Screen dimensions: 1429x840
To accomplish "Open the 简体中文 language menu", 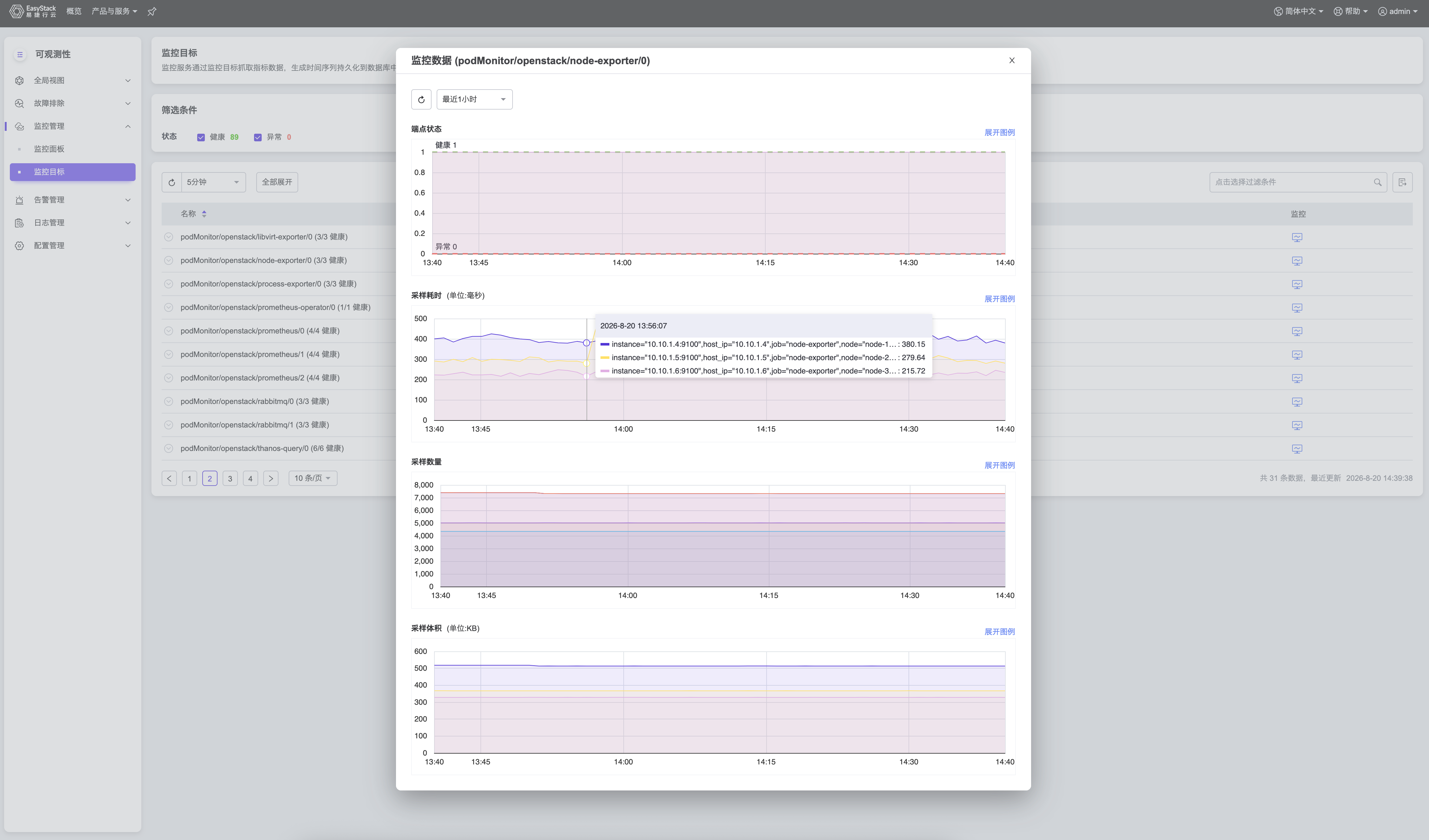I will 1298,11.
